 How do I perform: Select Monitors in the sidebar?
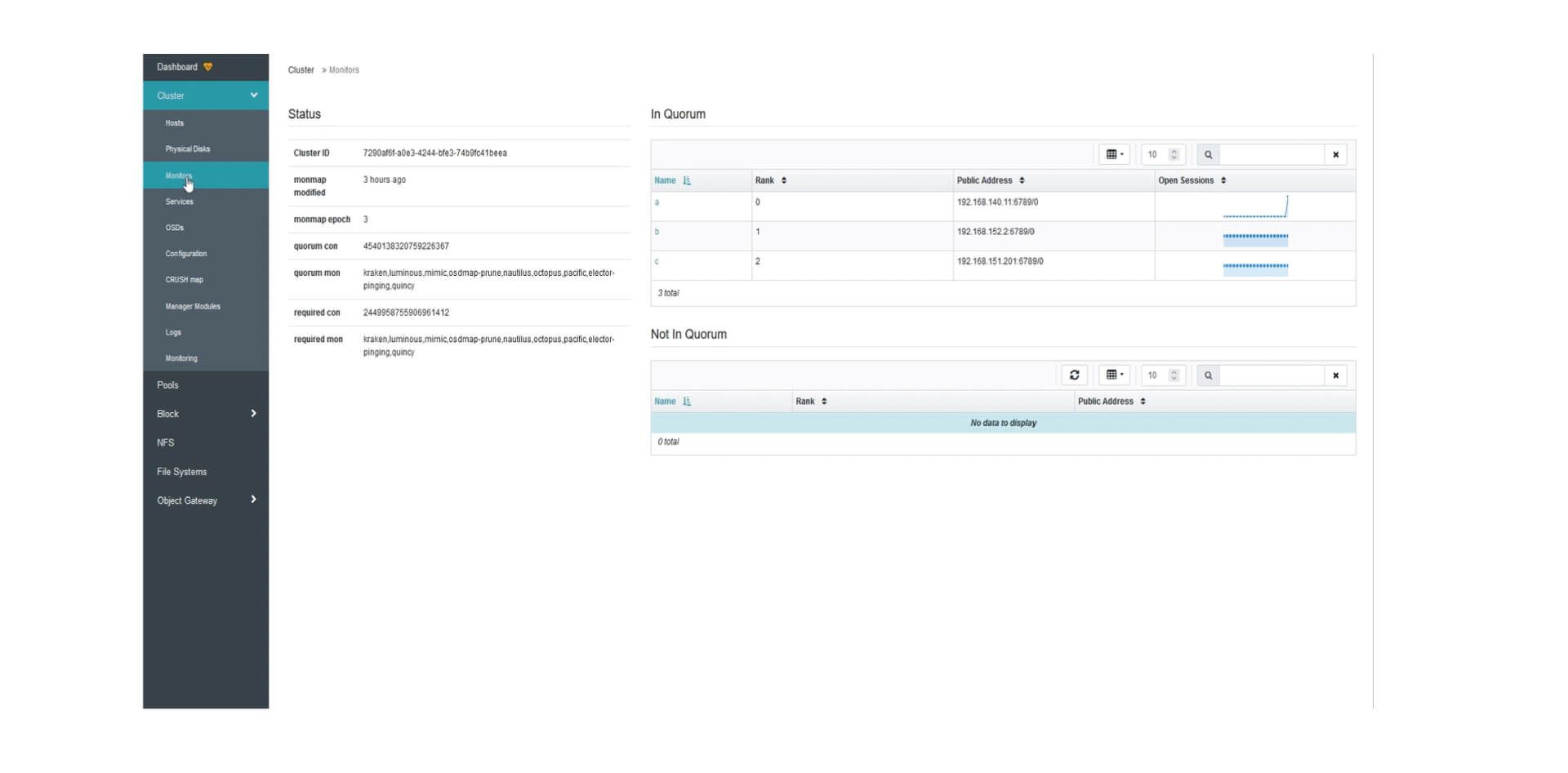pos(179,175)
